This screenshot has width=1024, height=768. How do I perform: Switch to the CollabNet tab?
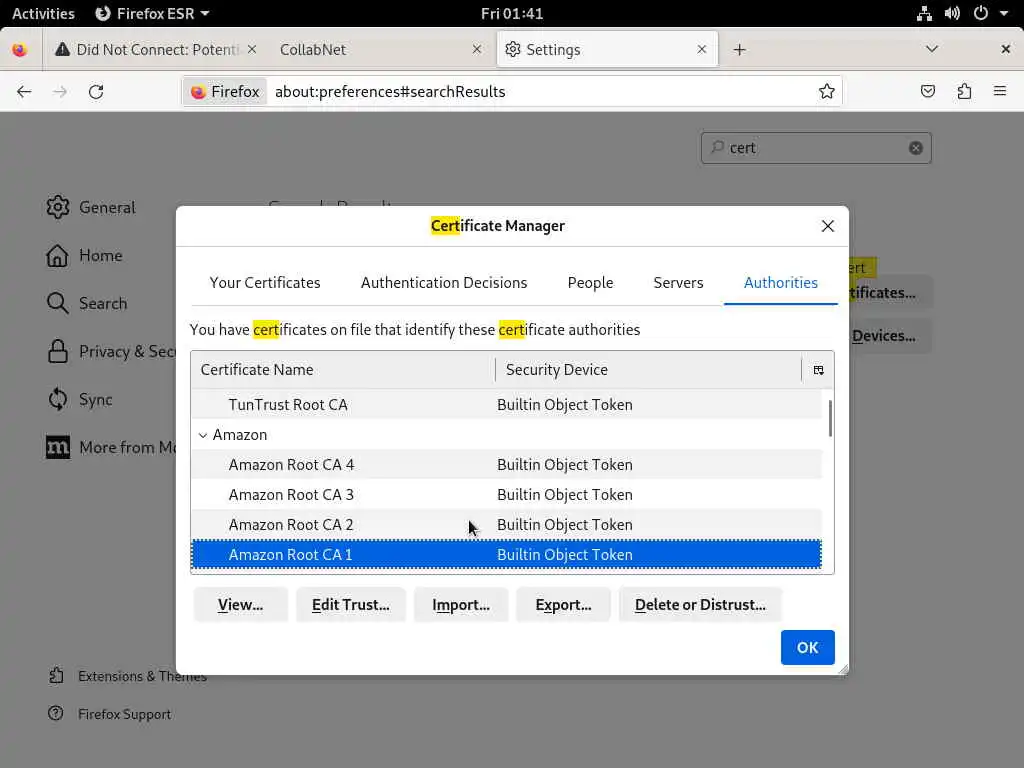[381, 50]
